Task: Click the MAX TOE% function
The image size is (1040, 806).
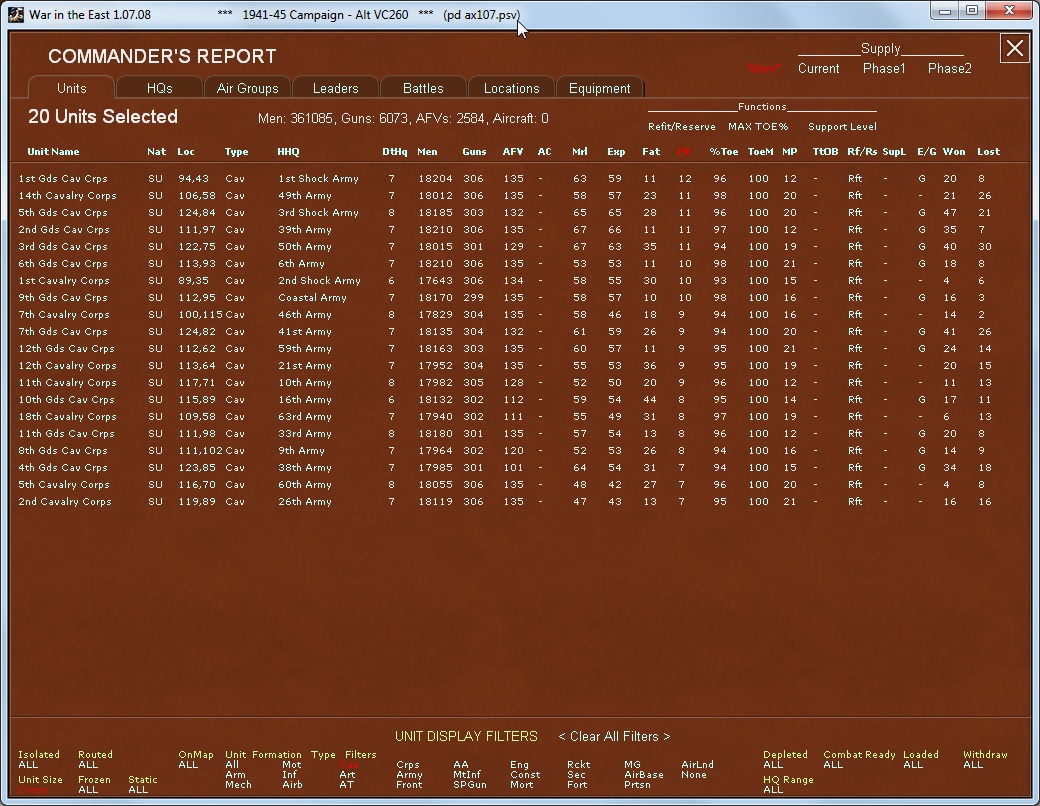Action: tap(758, 127)
